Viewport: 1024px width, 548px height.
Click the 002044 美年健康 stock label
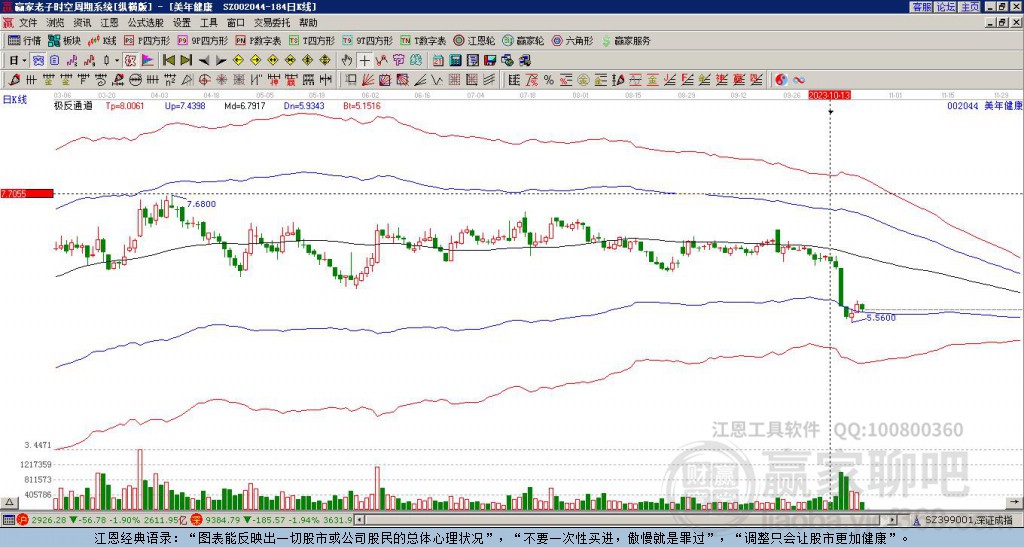984,106
